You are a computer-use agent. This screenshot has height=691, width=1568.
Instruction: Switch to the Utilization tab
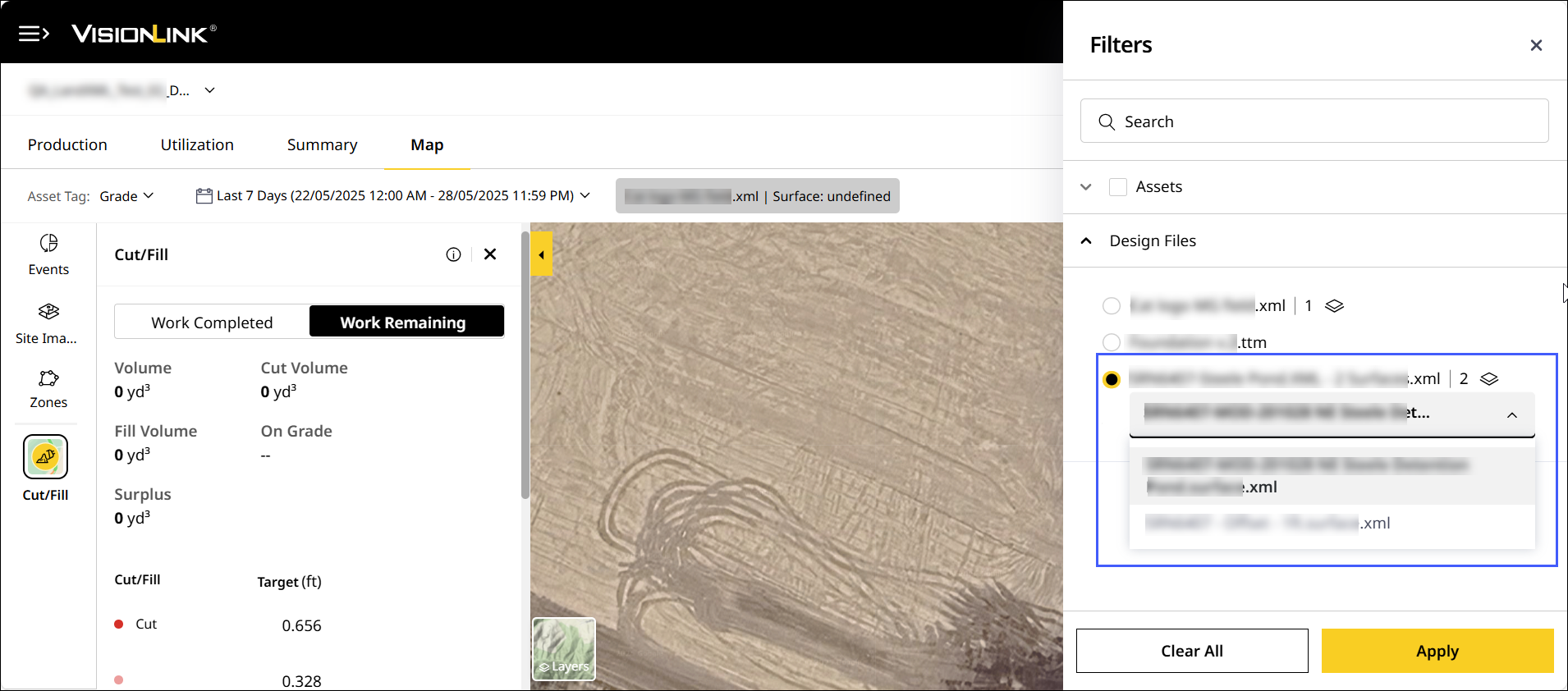click(x=197, y=145)
